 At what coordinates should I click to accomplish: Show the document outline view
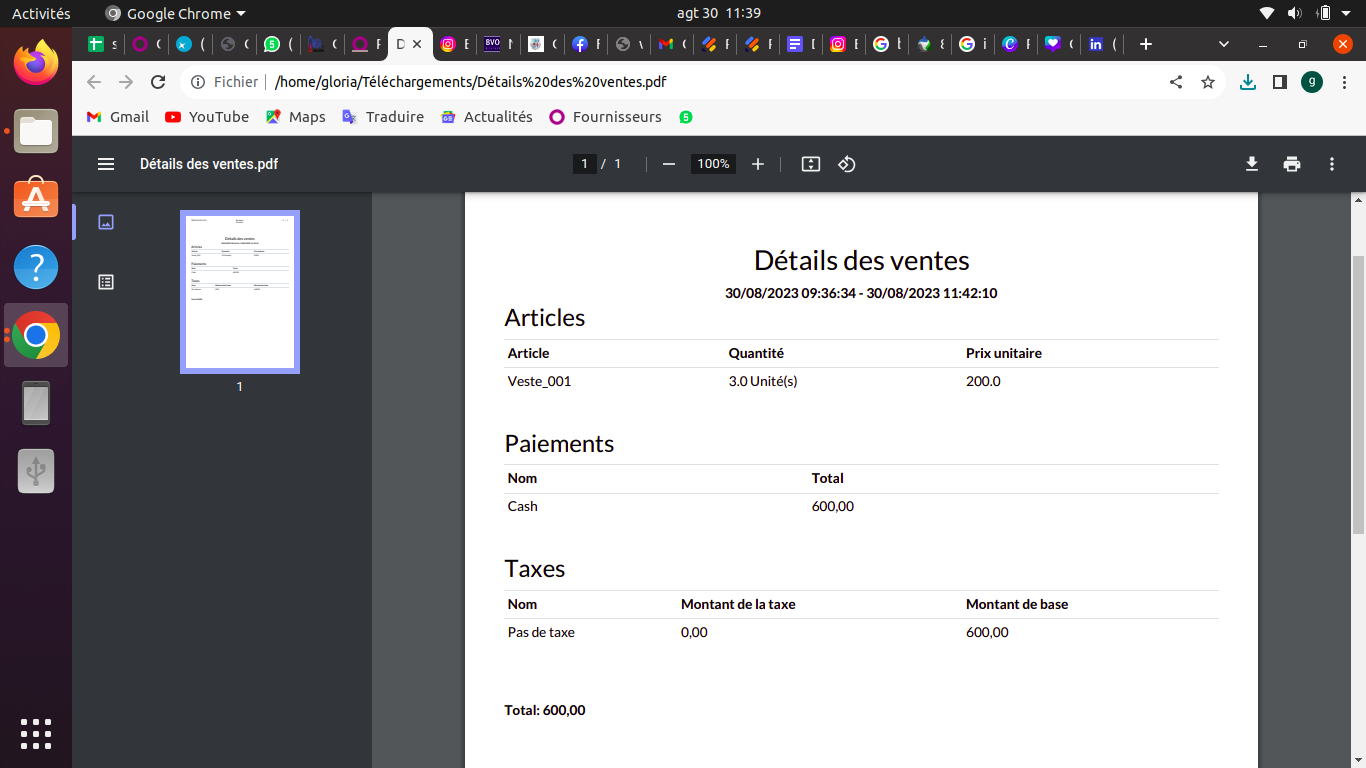106,282
